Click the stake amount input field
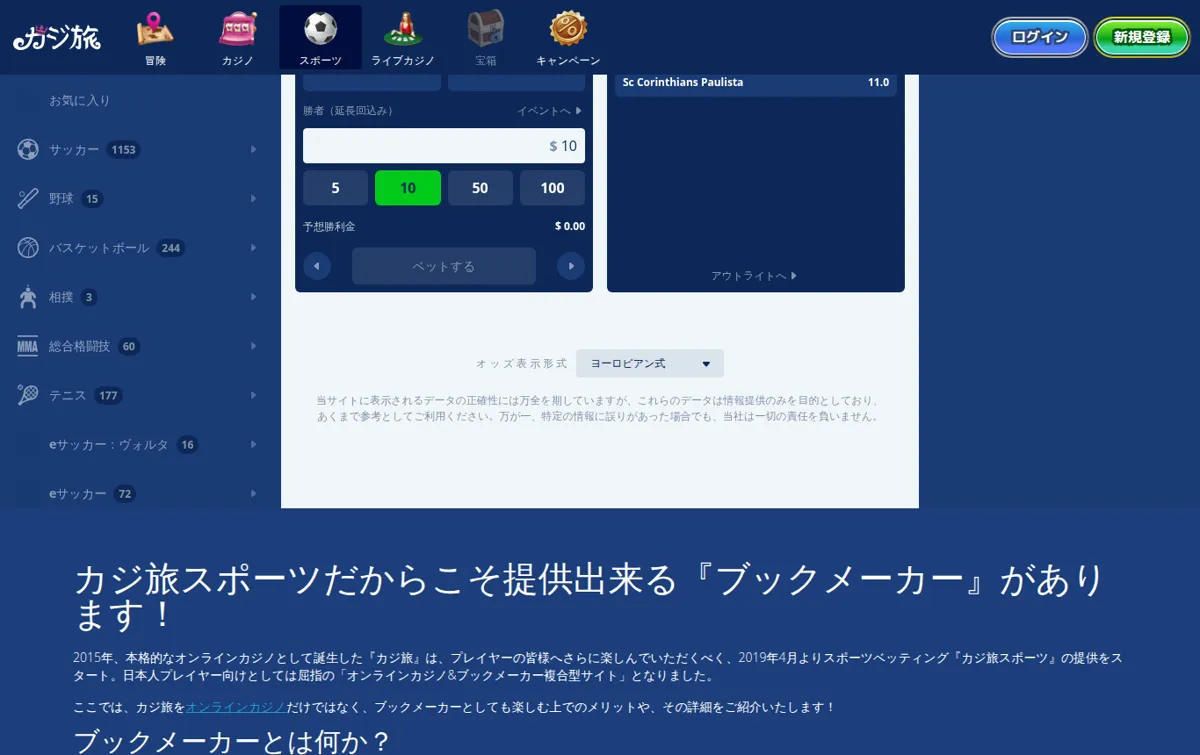 point(444,146)
